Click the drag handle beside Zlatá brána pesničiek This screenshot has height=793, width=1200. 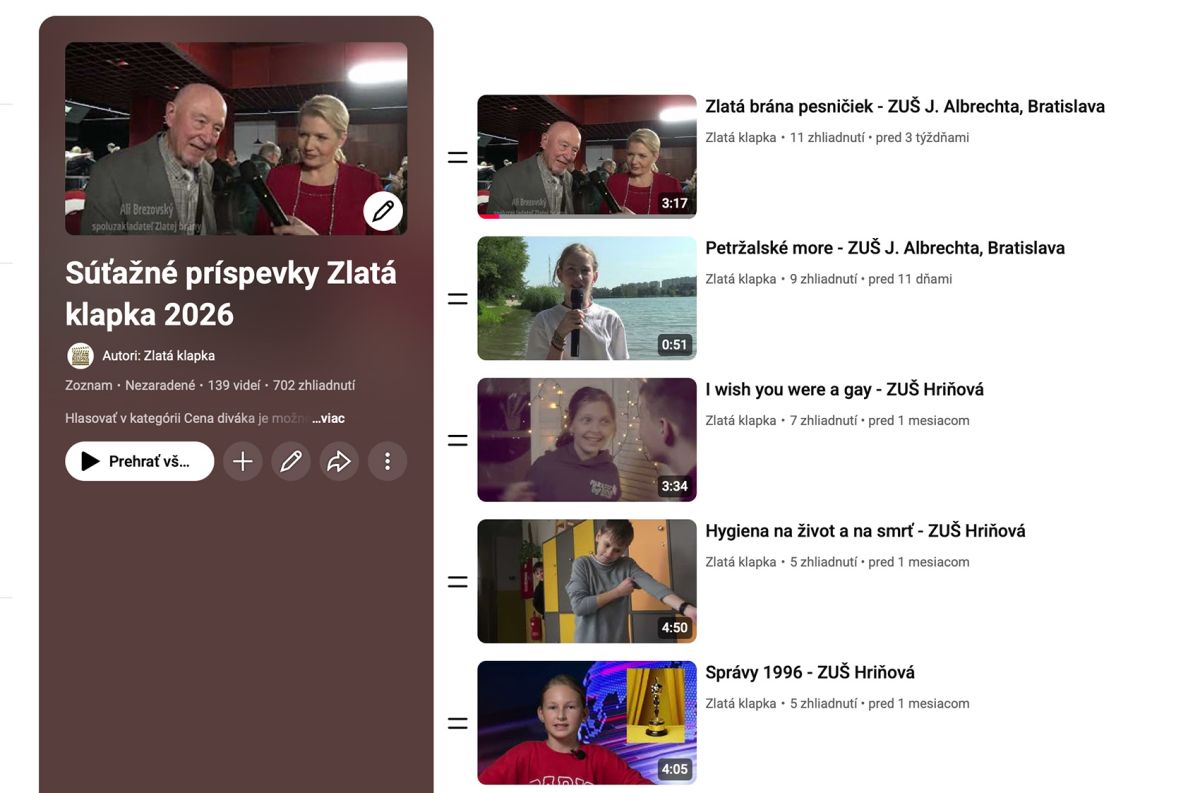[x=457, y=157]
